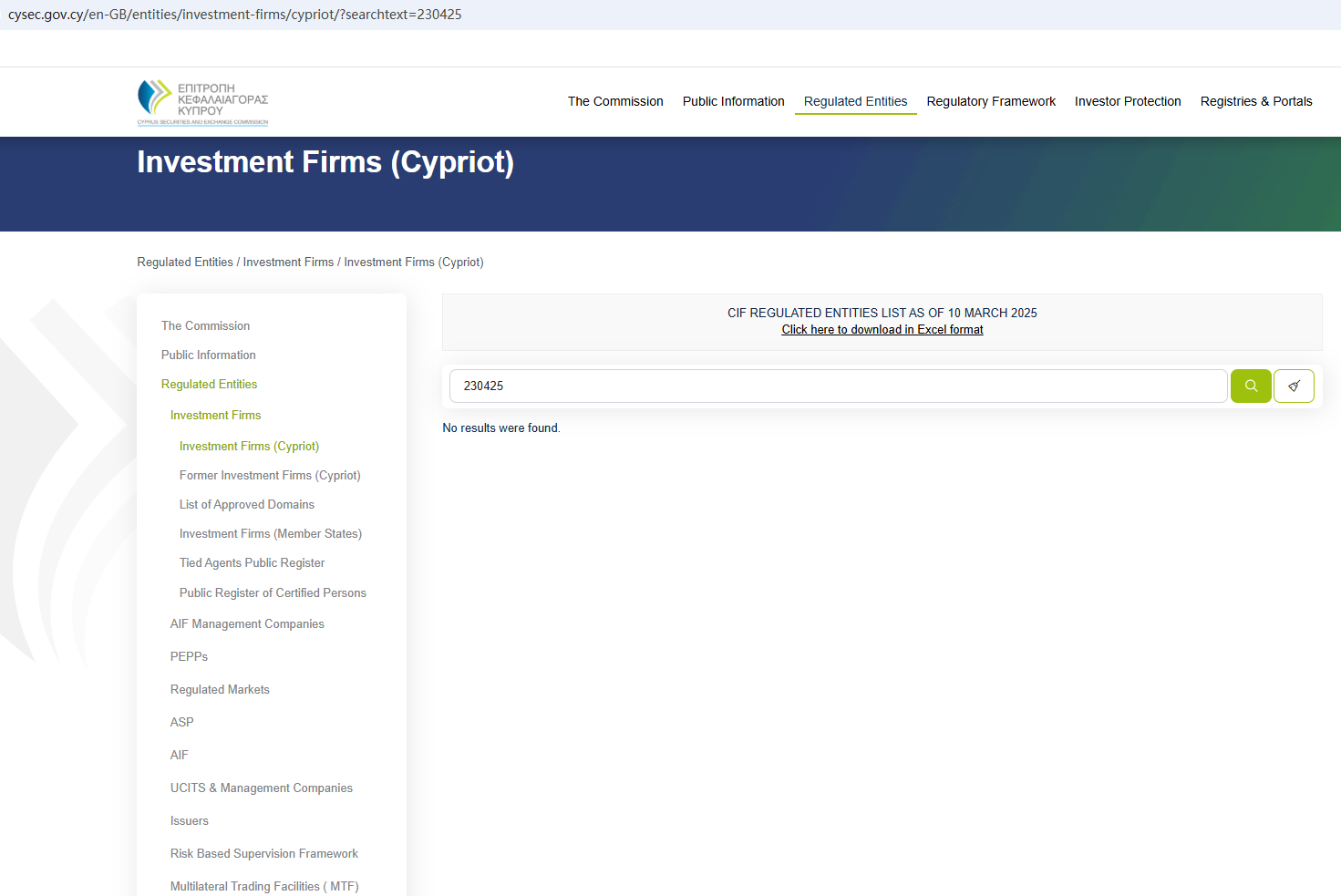Select Regulatory Framework in top navigation
Image resolution: width=1341 pixels, height=896 pixels.
(x=991, y=101)
